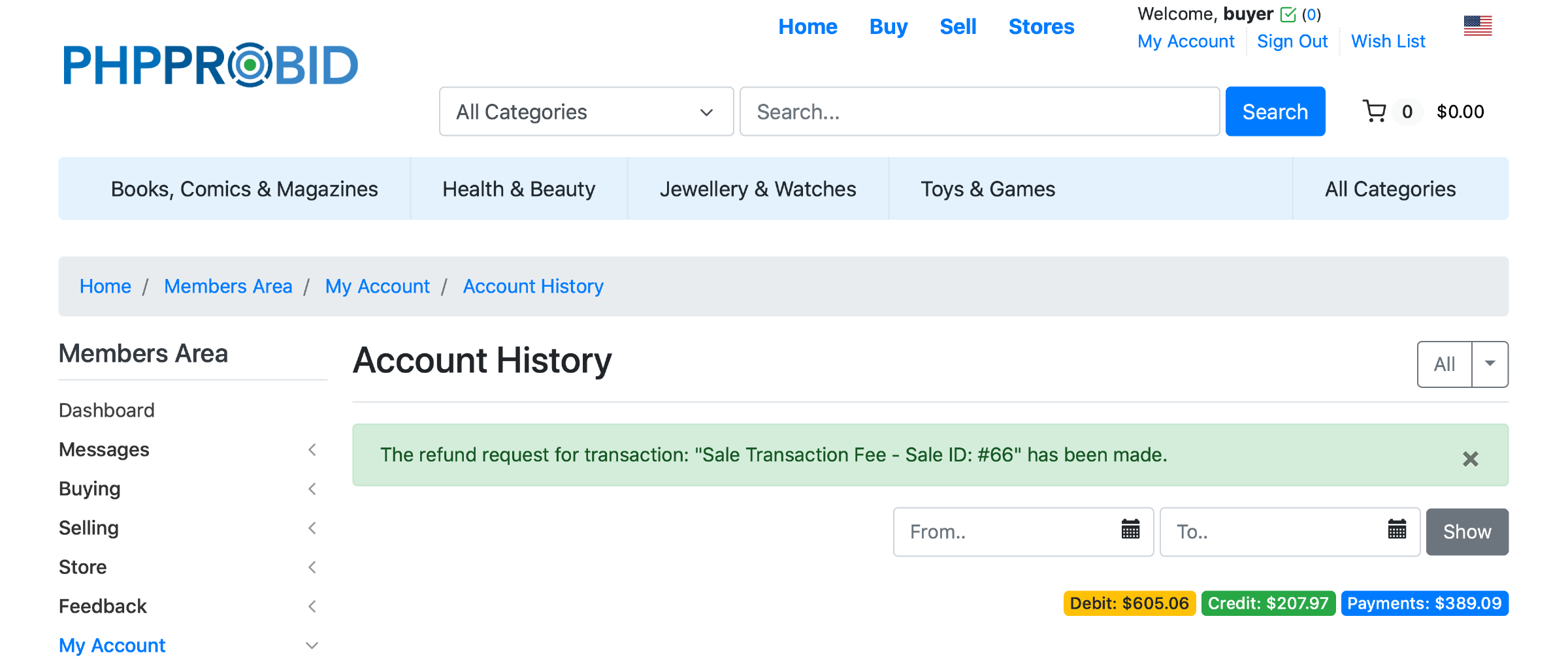Image resolution: width=1568 pixels, height=659 pixels.
Task: Open the From date calendar icon
Action: coord(1130,530)
